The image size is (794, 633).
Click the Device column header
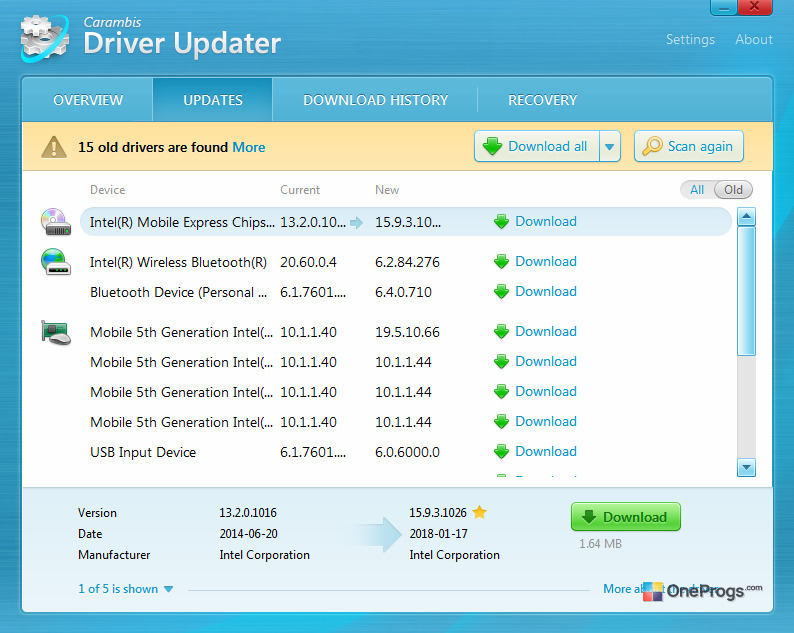coord(107,190)
